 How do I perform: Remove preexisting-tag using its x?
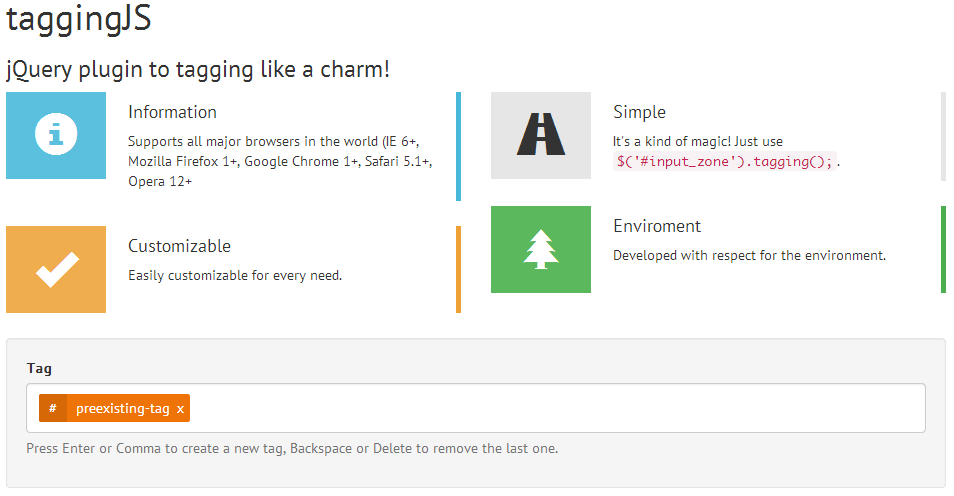click(x=180, y=409)
